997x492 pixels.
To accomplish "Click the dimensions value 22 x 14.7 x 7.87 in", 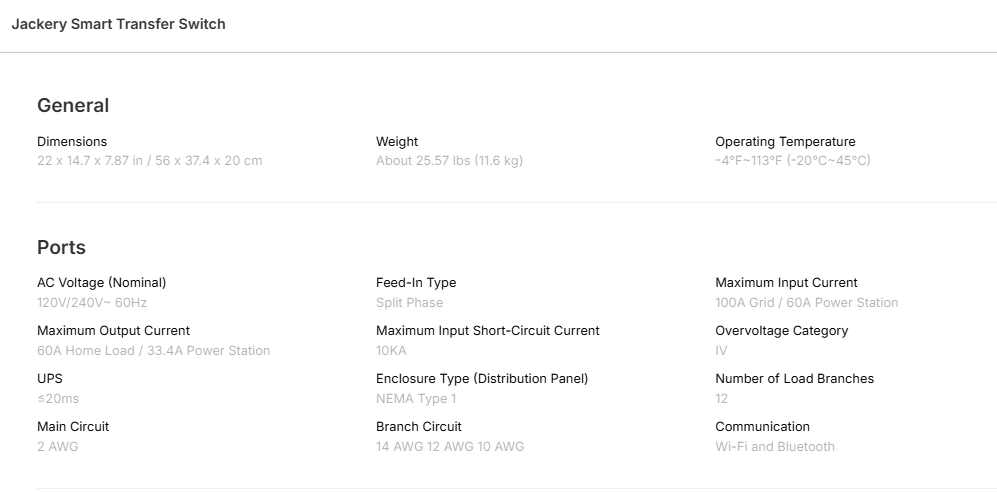I will 149,160.
